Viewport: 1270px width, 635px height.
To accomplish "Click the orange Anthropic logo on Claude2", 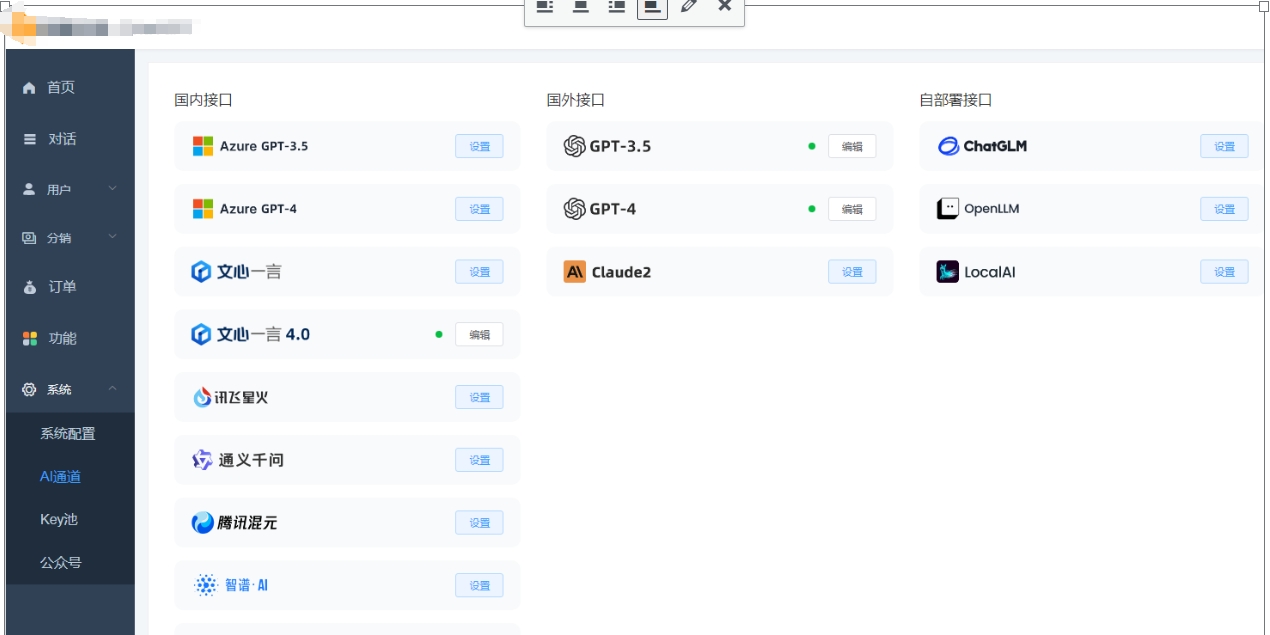I will click(575, 271).
